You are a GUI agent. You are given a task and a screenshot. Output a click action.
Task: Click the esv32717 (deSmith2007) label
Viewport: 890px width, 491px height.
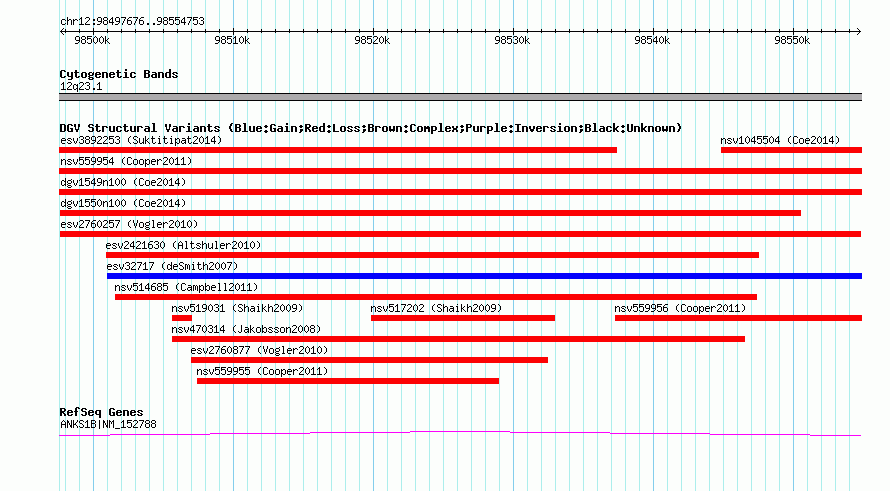pyautogui.click(x=172, y=266)
